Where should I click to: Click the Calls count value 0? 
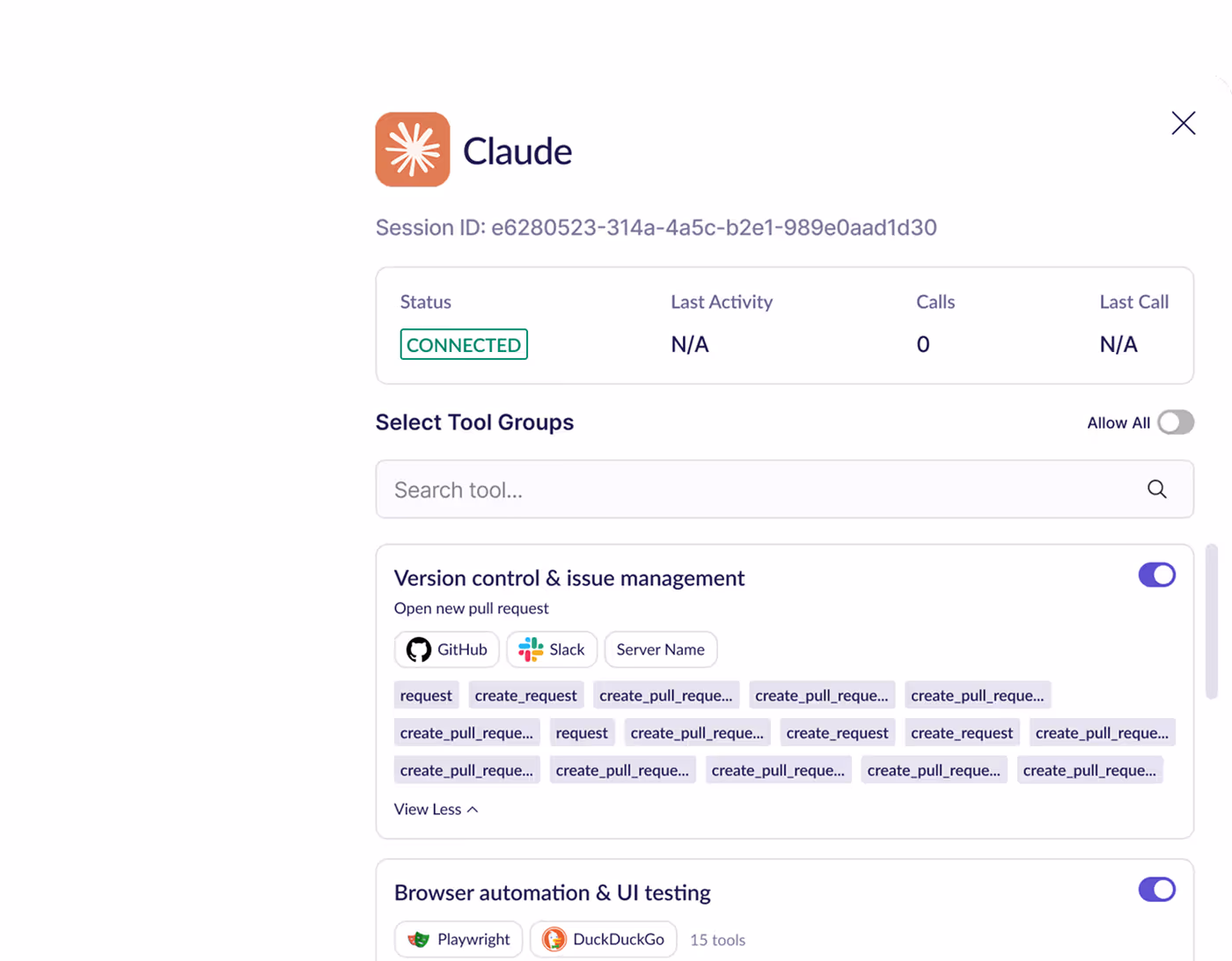point(923,344)
